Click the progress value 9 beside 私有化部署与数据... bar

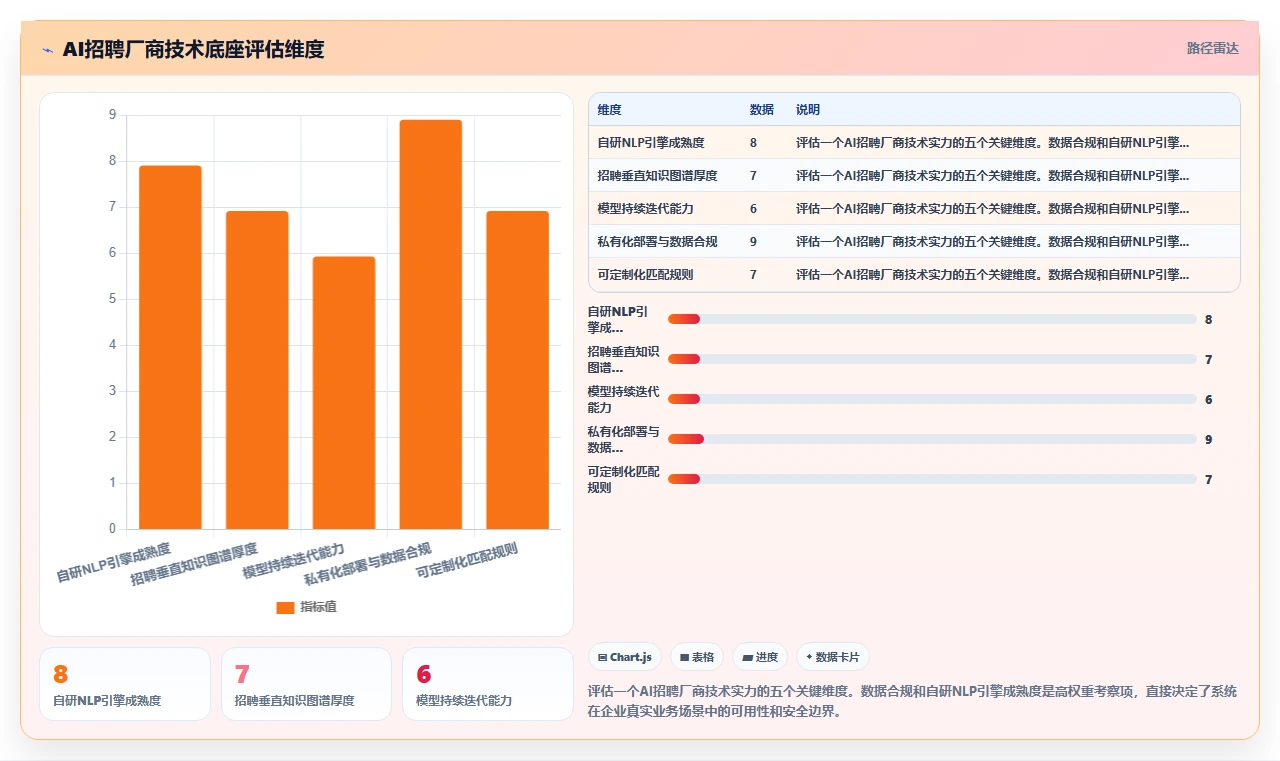click(1209, 439)
